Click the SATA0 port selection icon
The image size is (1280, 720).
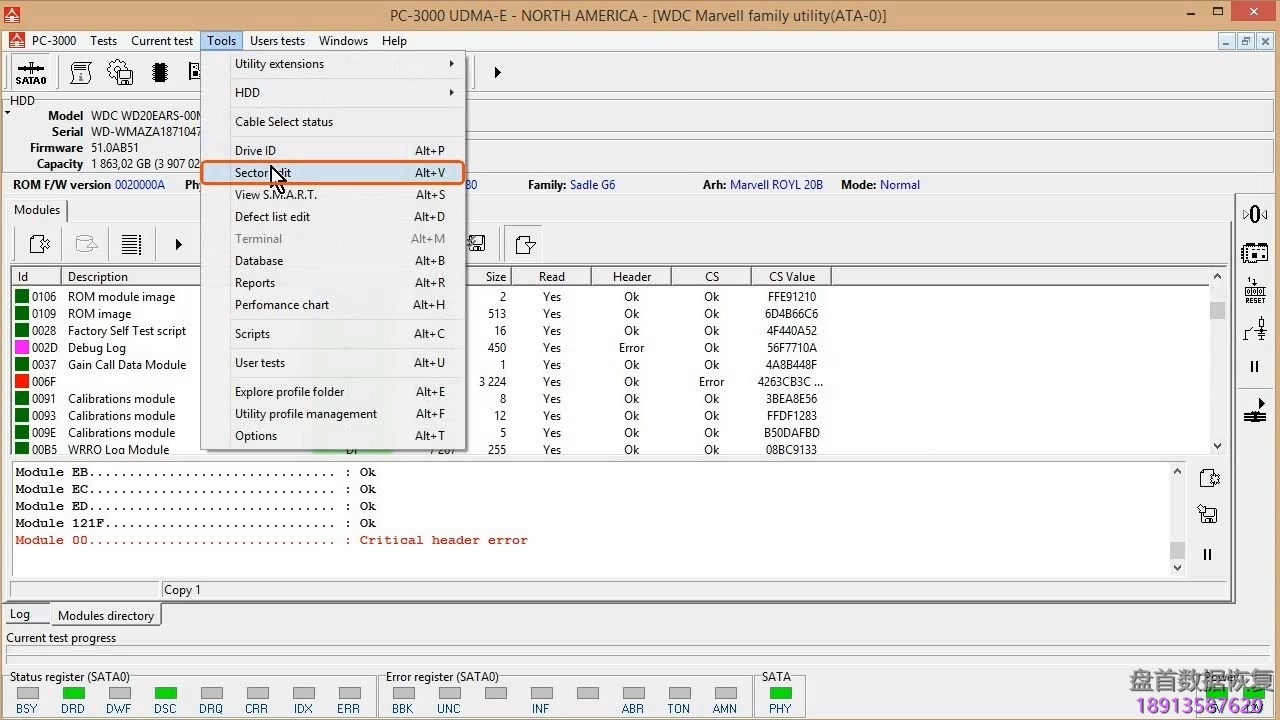tap(30, 72)
